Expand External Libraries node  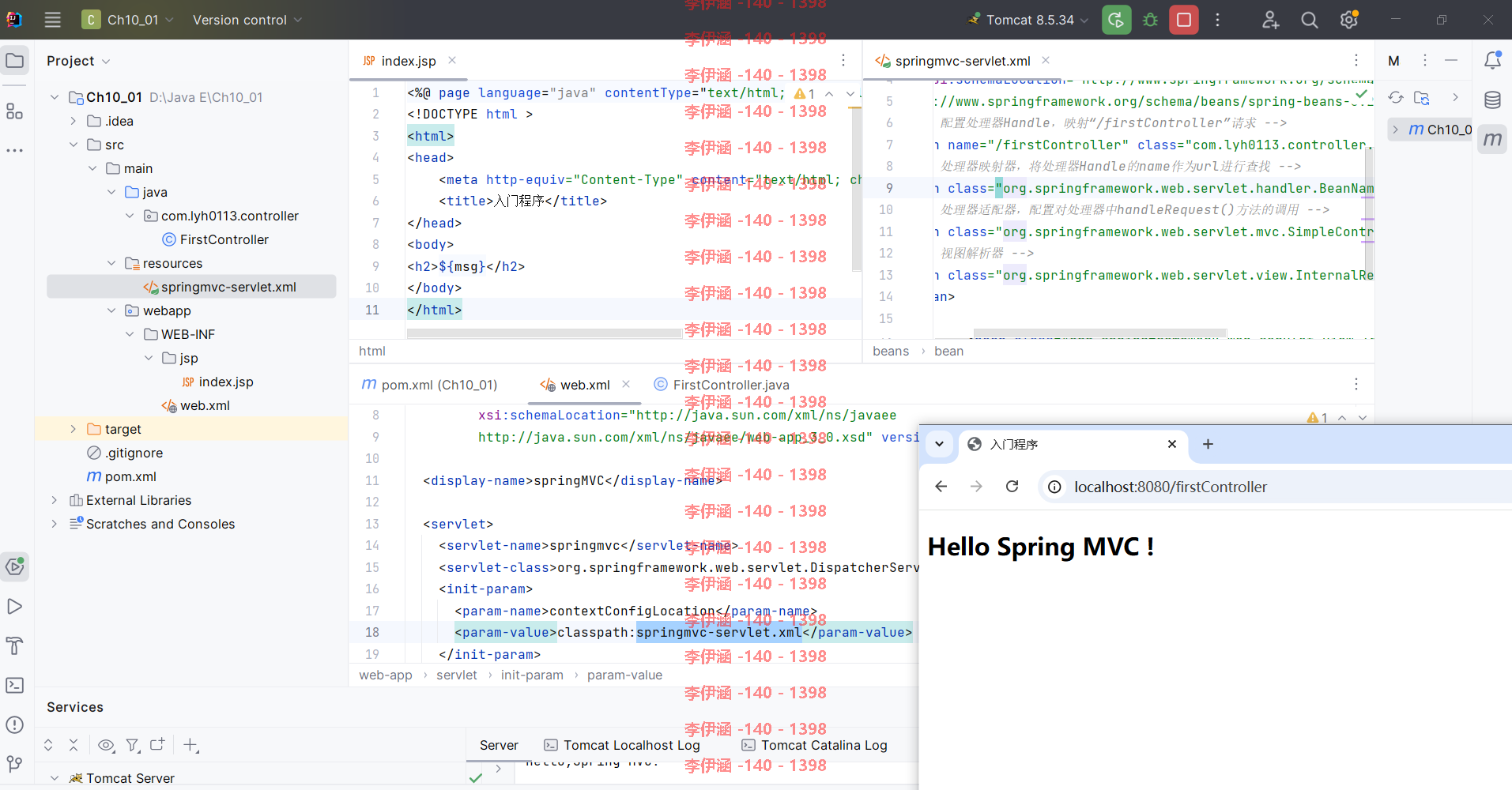pyautogui.click(x=55, y=500)
